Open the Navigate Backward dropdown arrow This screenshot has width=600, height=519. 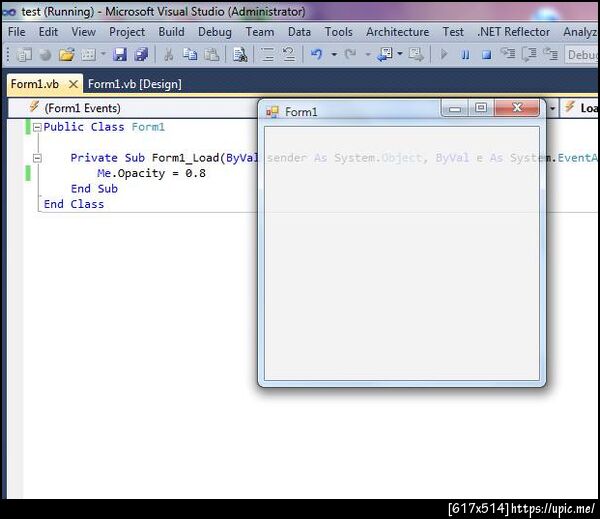point(400,54)
